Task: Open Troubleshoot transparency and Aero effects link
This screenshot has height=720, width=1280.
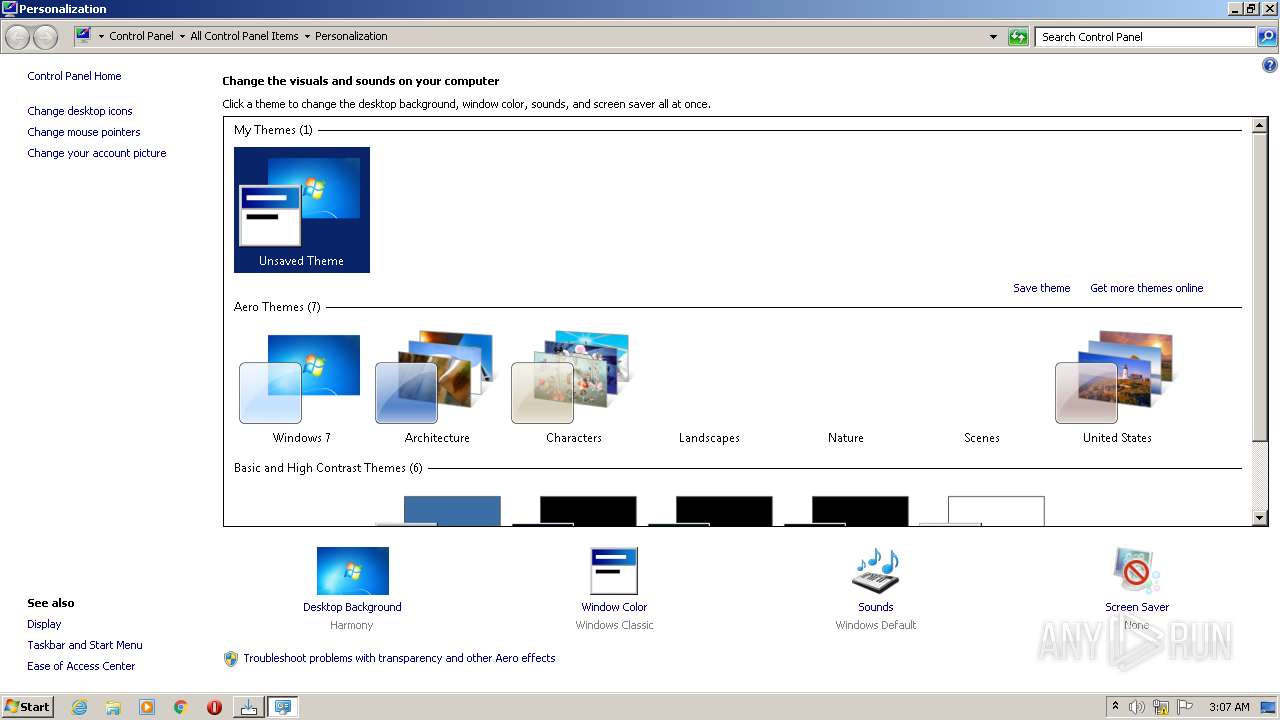Action: (399, 658)
